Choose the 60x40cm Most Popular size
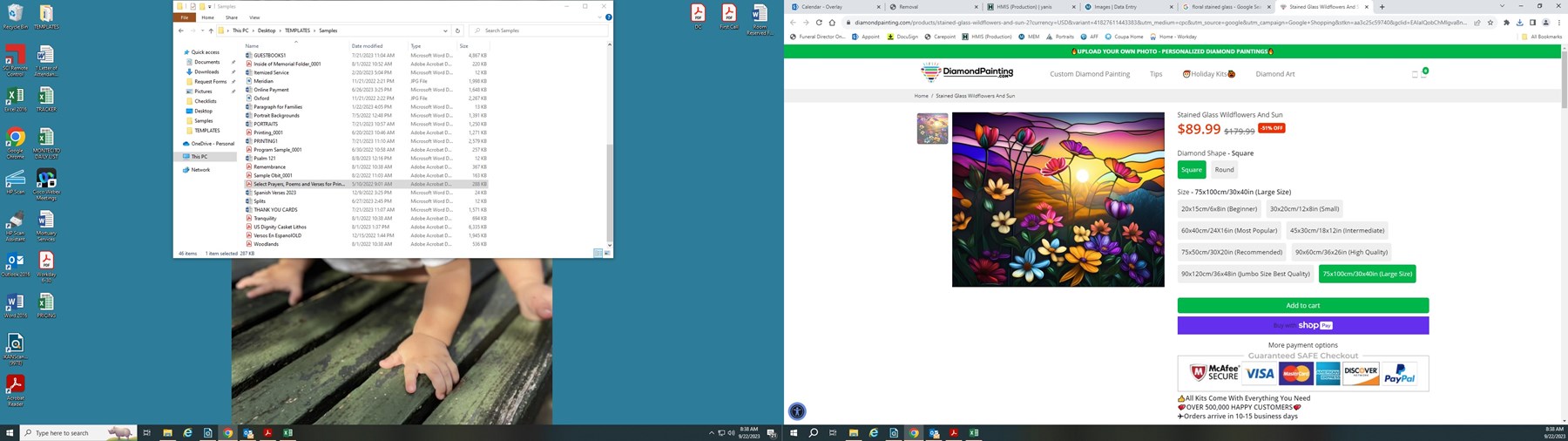This screenshot has height=441, width=1568. (1228, 231)
